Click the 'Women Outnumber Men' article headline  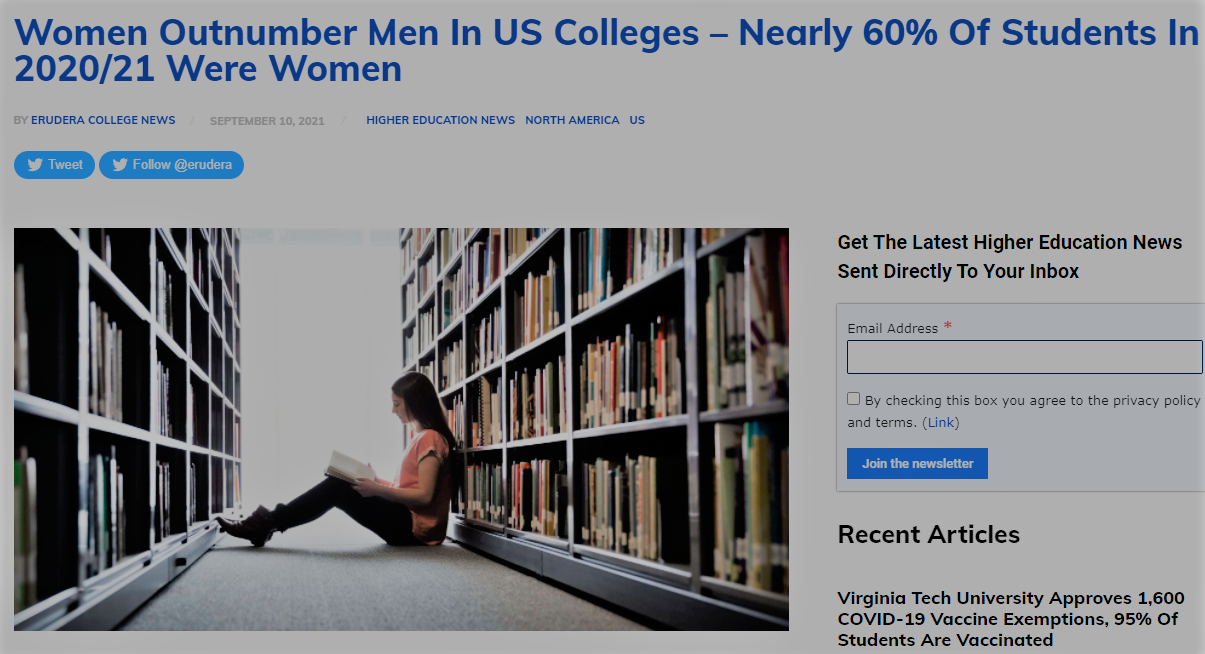pos(606,50)
